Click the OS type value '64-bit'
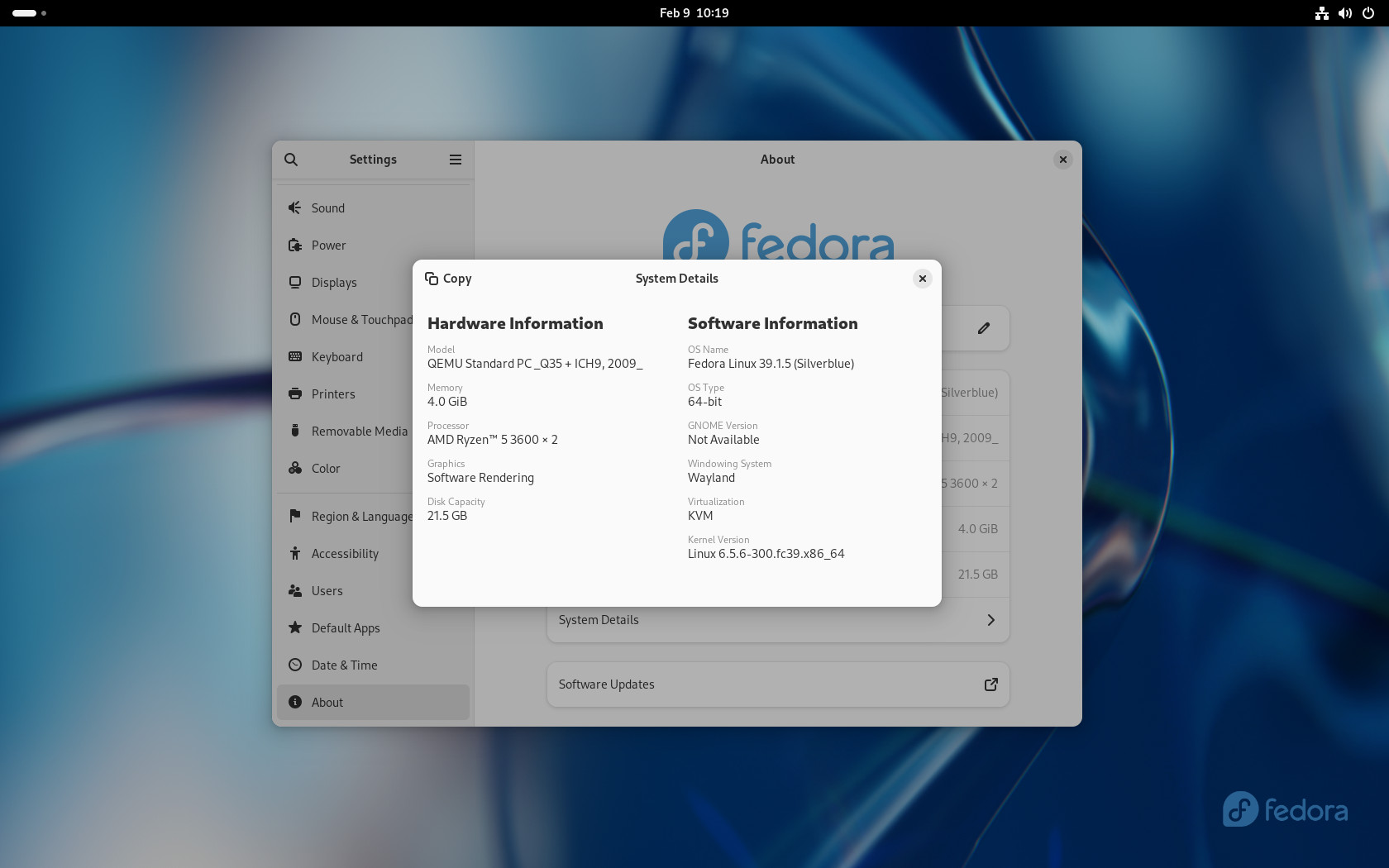The width and height of the screenshot is (1389, 868). pos(704,402)
